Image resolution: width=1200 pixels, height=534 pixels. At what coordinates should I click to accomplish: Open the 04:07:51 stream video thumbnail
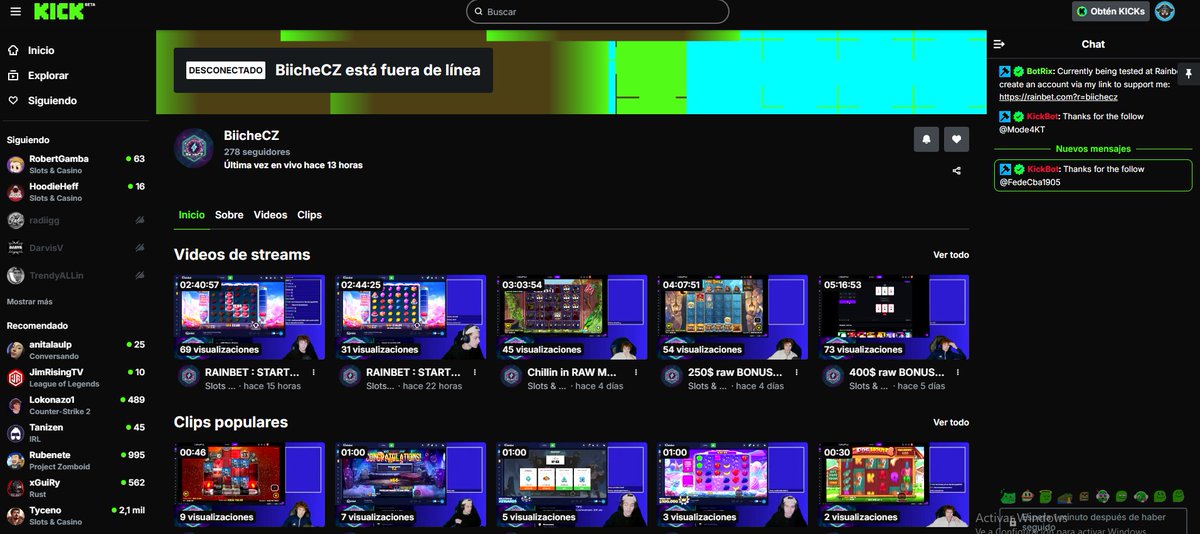(x=733, y=317)
